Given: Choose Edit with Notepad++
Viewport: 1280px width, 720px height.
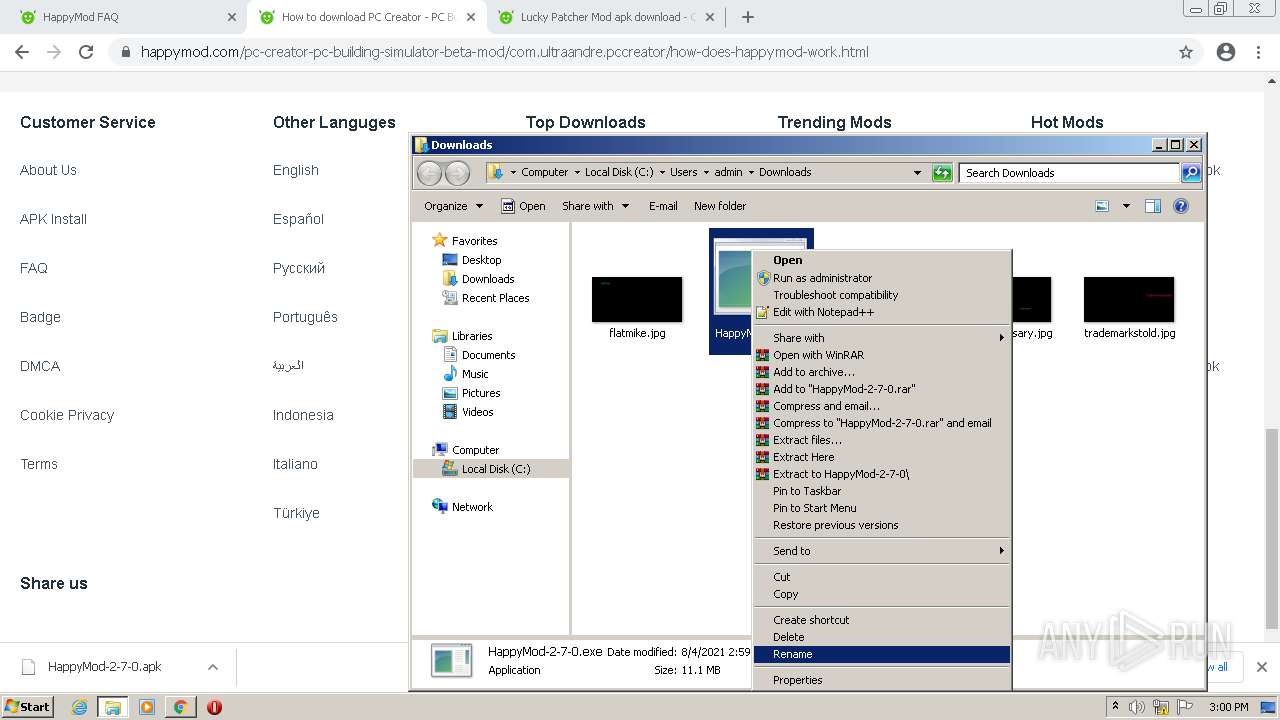Looking at the screenshot, I should point(881,312).
